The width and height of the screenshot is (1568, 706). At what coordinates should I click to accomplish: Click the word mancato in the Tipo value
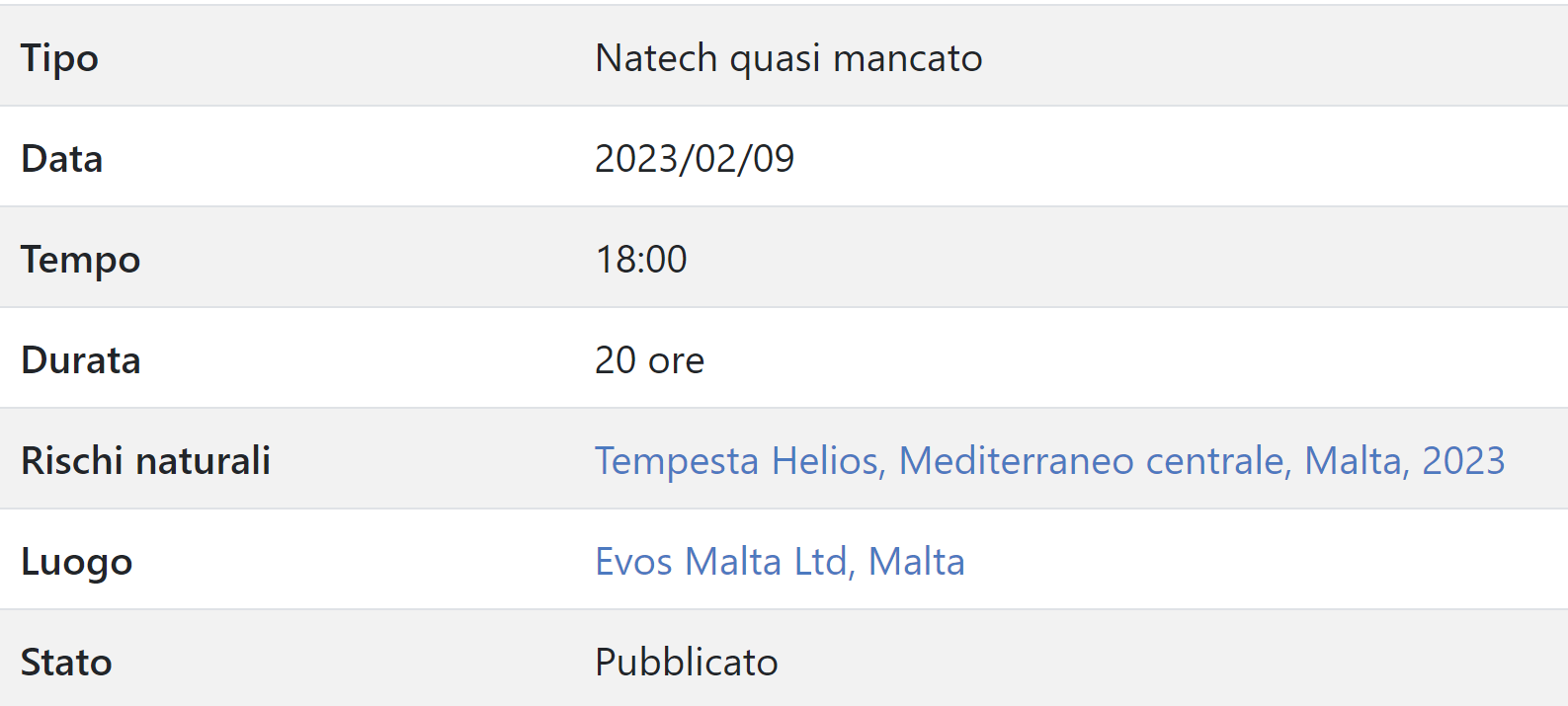tap(908, 58)
